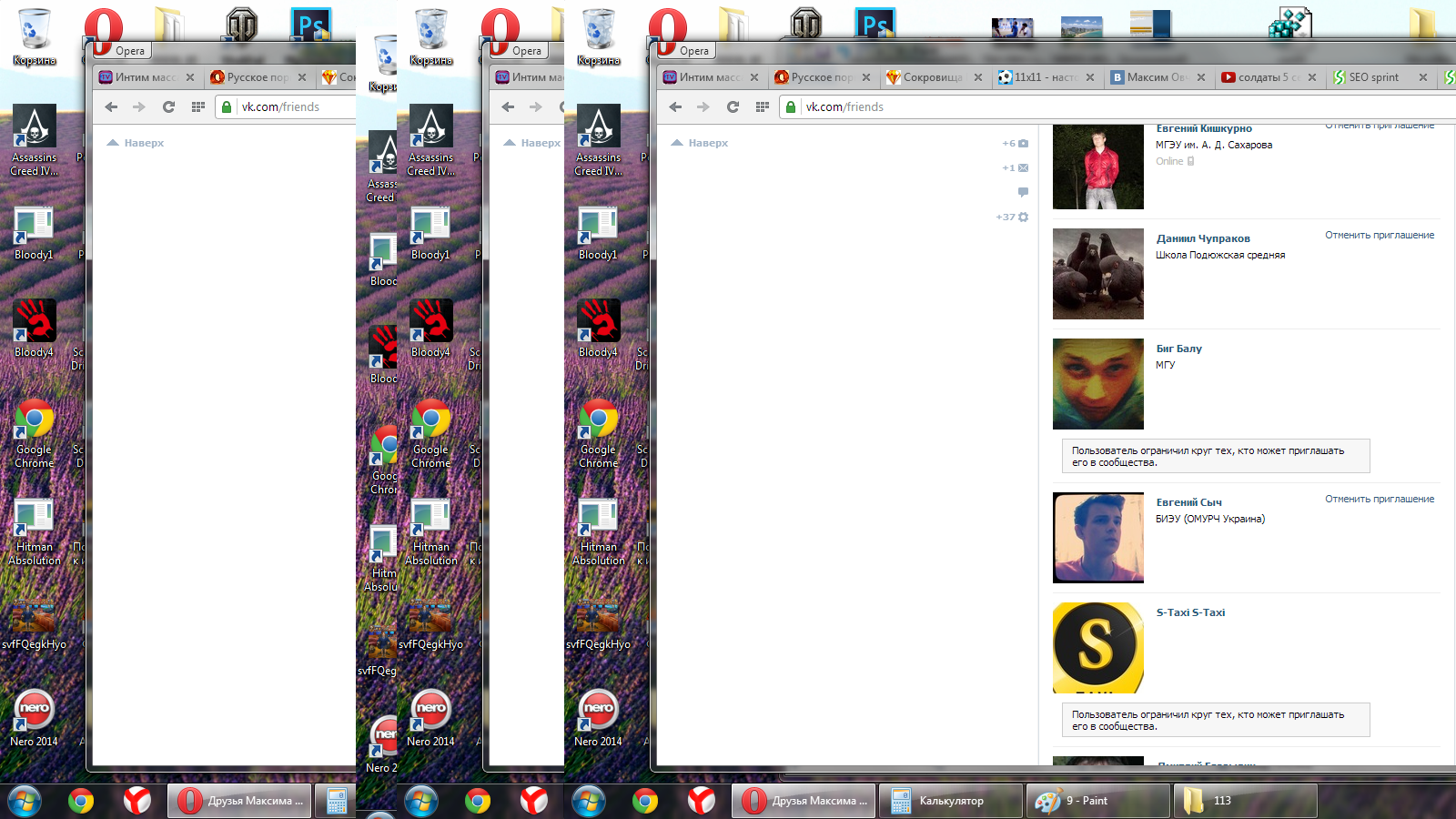Click text БИЭУ (ОМУРЧ Украина)
This screenshot has height=819, width=1456.
click(x=1210, y=519)
